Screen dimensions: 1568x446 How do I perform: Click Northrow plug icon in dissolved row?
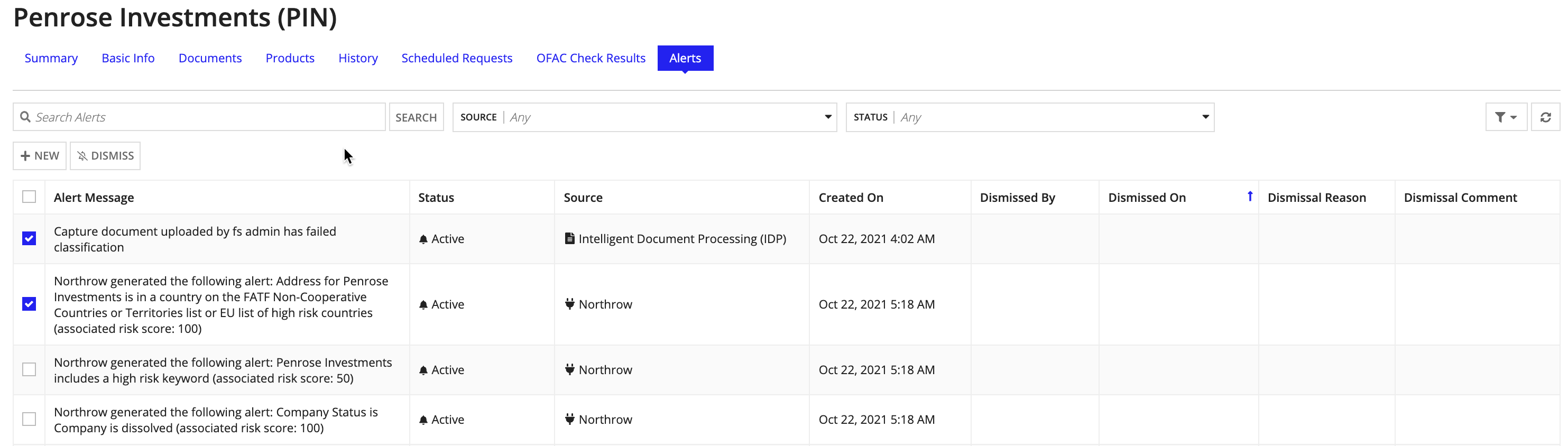point(569,419)
